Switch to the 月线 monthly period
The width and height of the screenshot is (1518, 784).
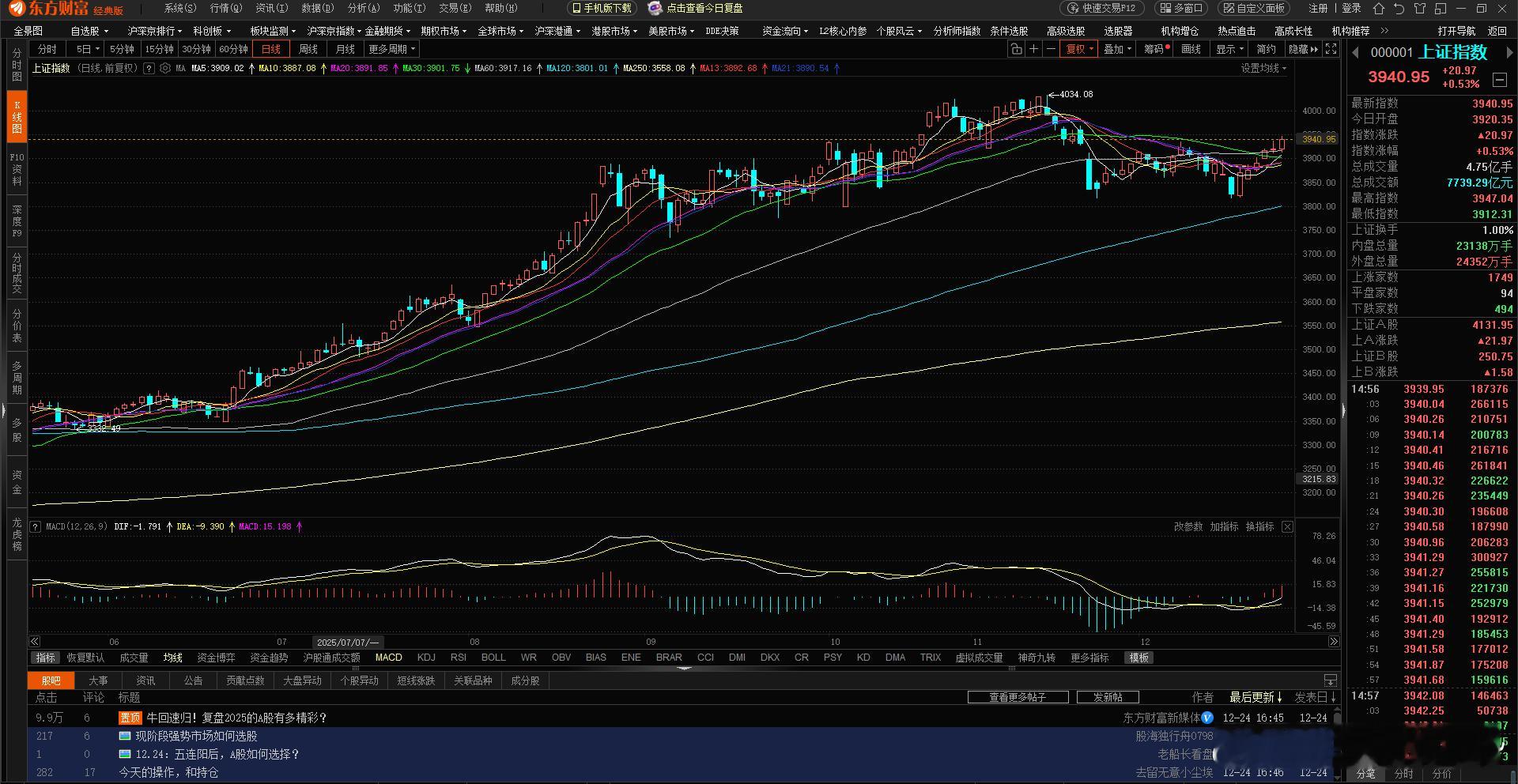tap(346, 49)
